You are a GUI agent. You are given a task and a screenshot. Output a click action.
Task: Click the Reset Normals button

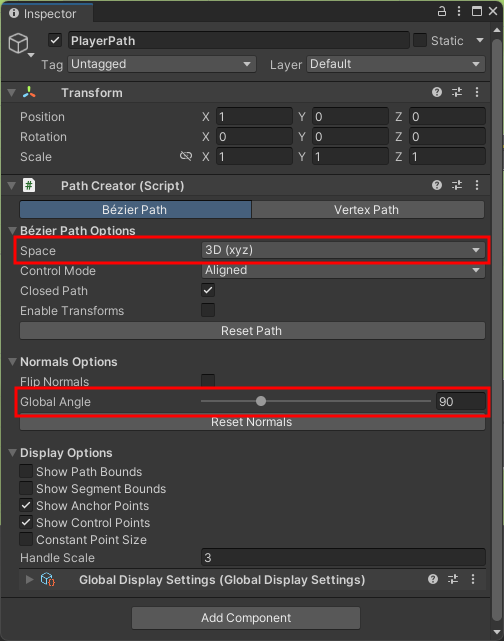click(252, 423)
